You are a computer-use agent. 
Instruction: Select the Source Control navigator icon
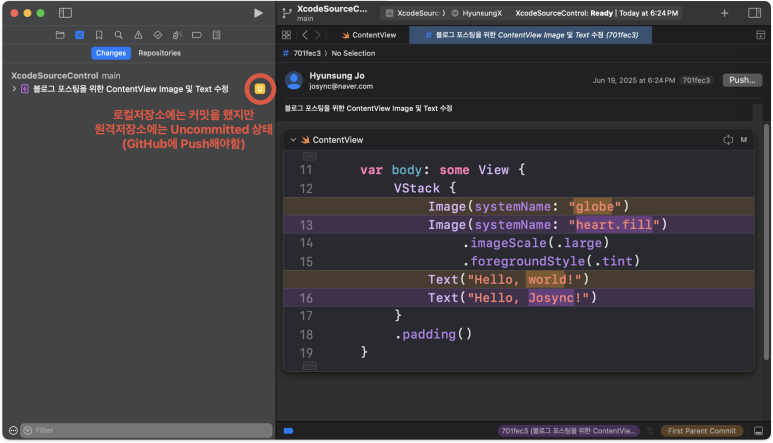tap(79, 35)
